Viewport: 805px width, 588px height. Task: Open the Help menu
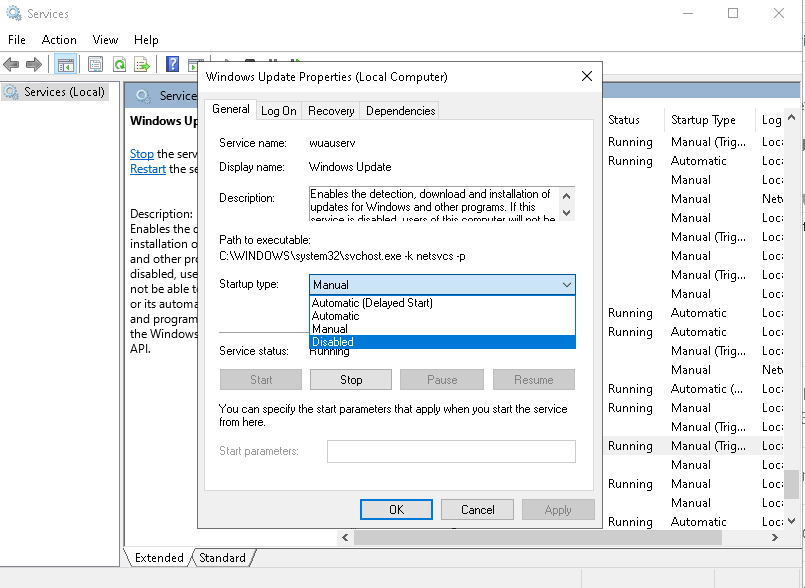point(146,40)
